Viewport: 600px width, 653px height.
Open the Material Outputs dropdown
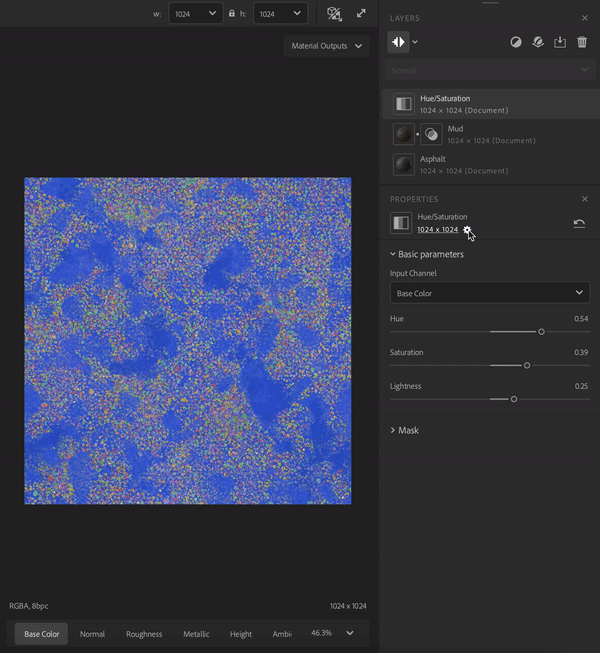coord(325,46)
